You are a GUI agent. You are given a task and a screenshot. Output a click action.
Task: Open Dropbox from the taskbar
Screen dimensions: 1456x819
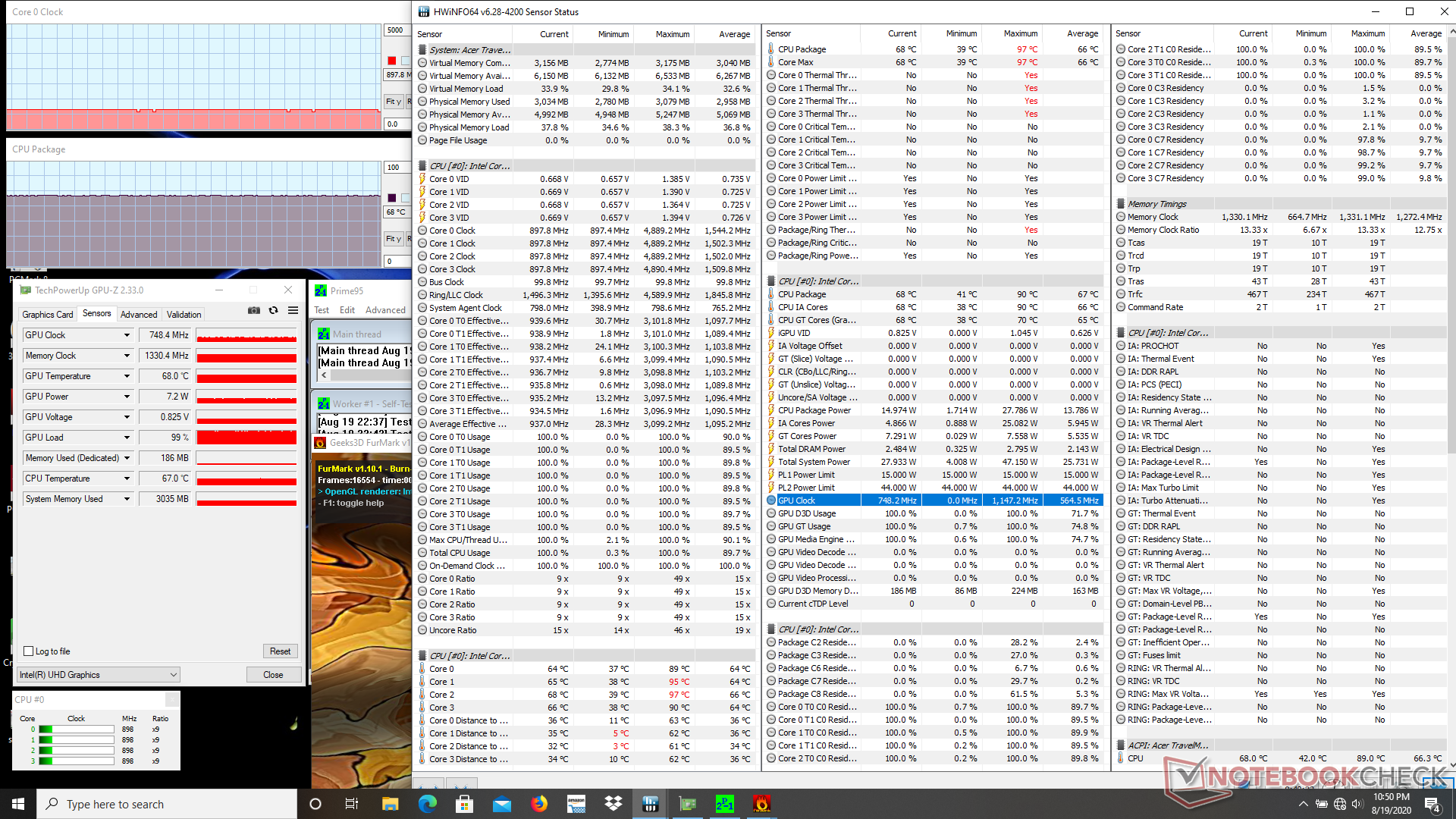pos(613,804)
